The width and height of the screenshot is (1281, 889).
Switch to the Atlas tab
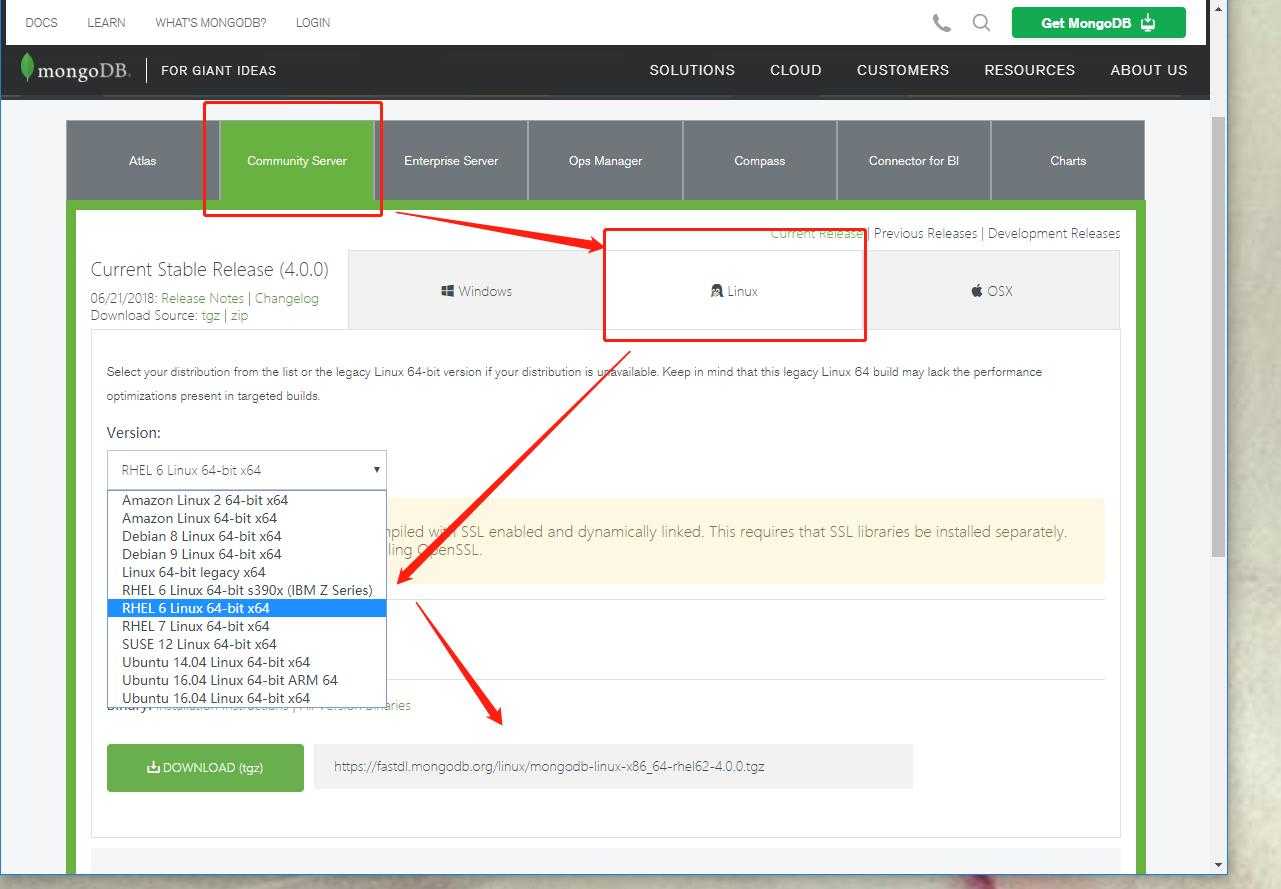point(143,161)
